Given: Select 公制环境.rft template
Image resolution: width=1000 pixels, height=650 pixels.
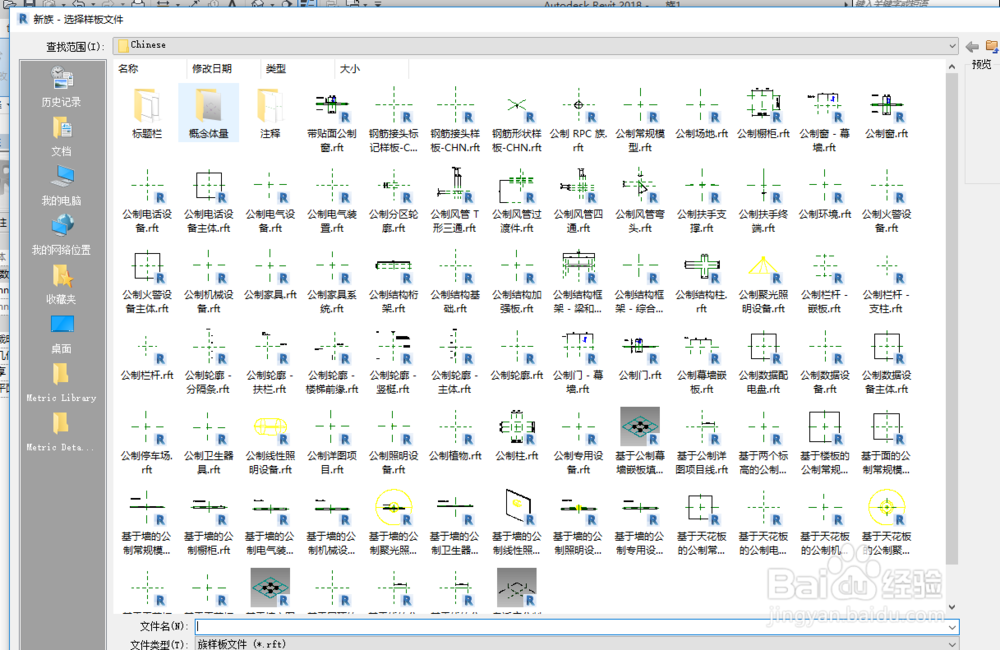Looking at the screenshot, I should 825,194.
